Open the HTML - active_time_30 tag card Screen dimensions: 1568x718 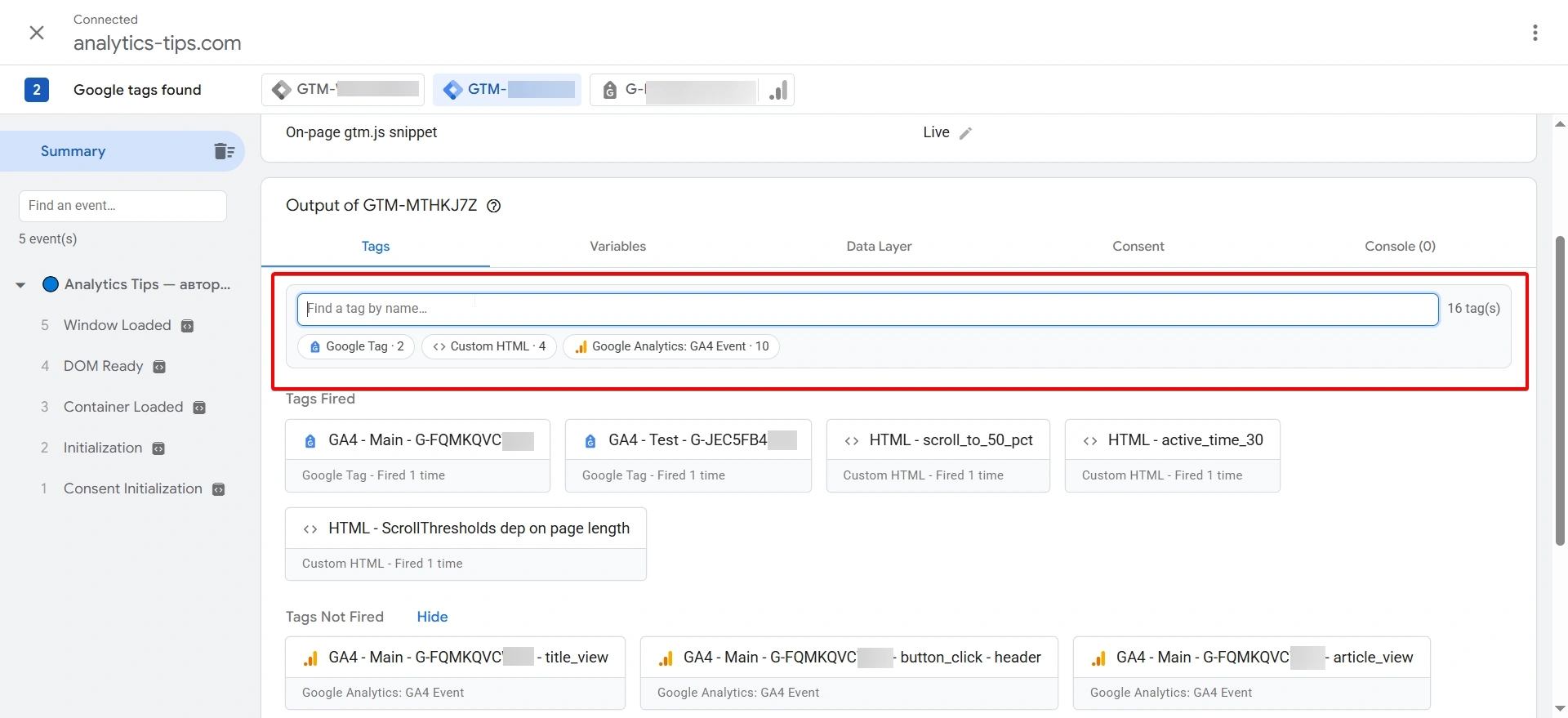pyautogui.click(x=1173, y=456)
